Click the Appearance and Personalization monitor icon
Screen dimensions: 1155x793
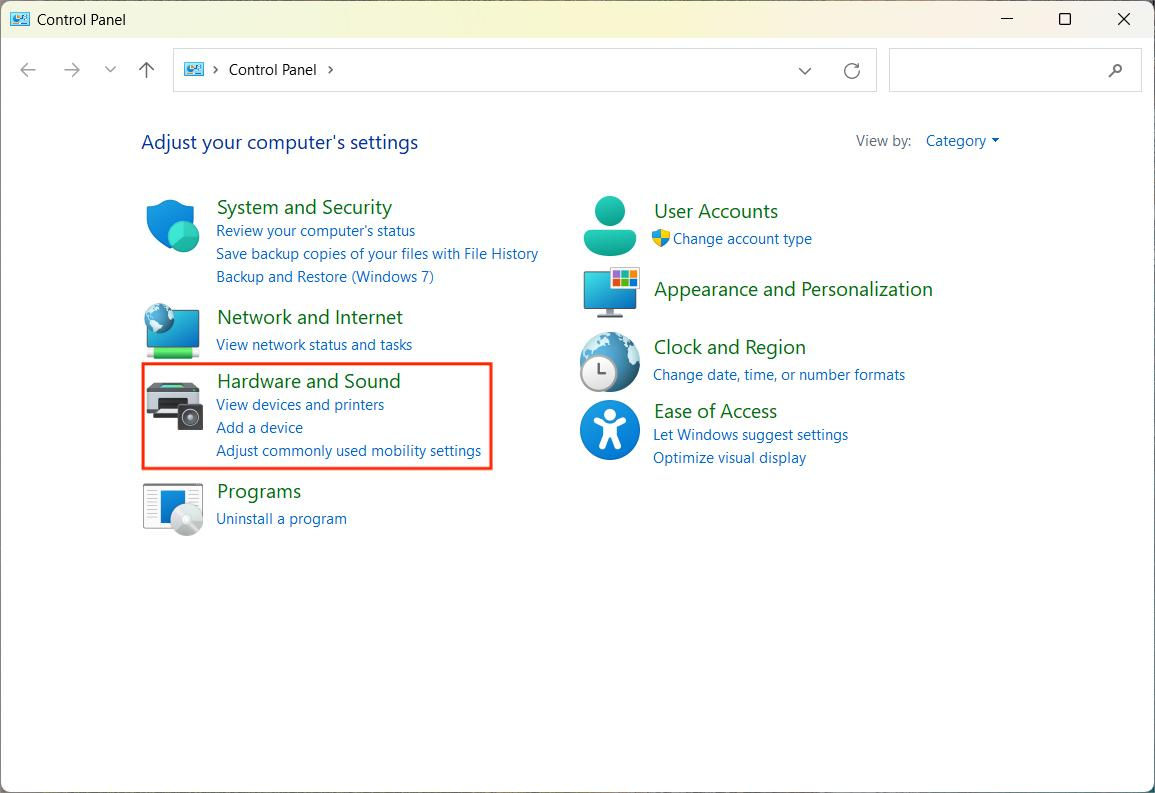609,293
